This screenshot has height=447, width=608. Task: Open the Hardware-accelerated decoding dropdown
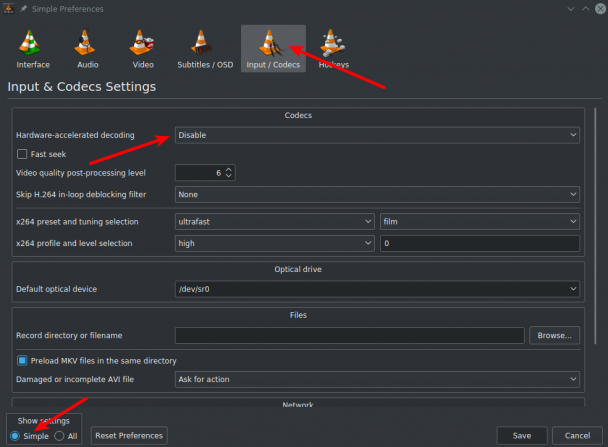pyautogui.click(x=377, y=135)
